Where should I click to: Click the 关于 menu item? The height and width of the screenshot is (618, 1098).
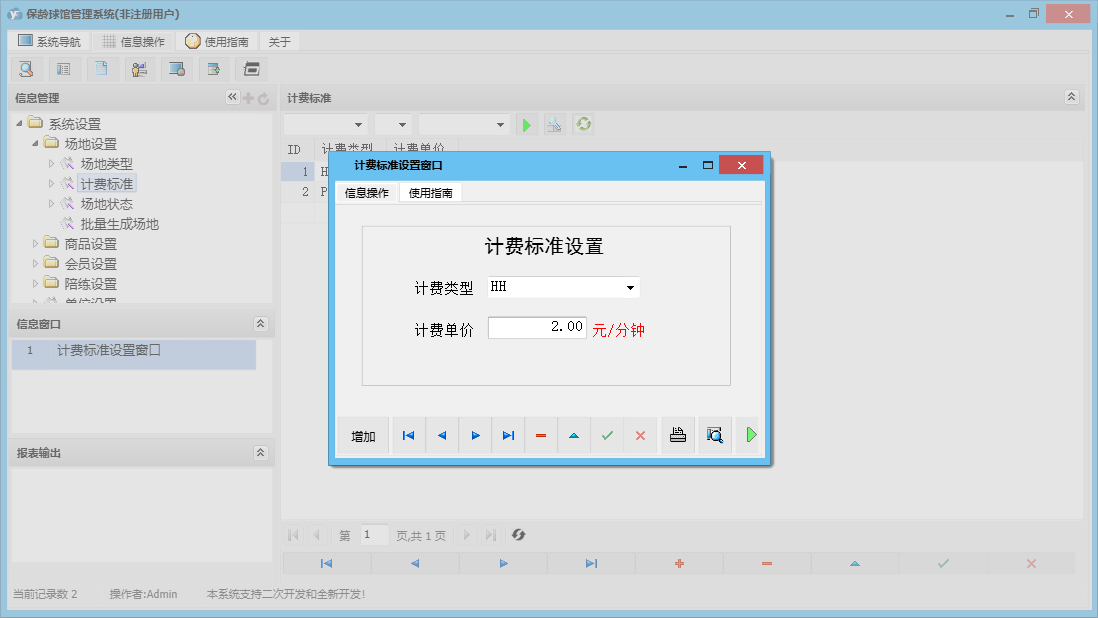(x=278, y=41)
